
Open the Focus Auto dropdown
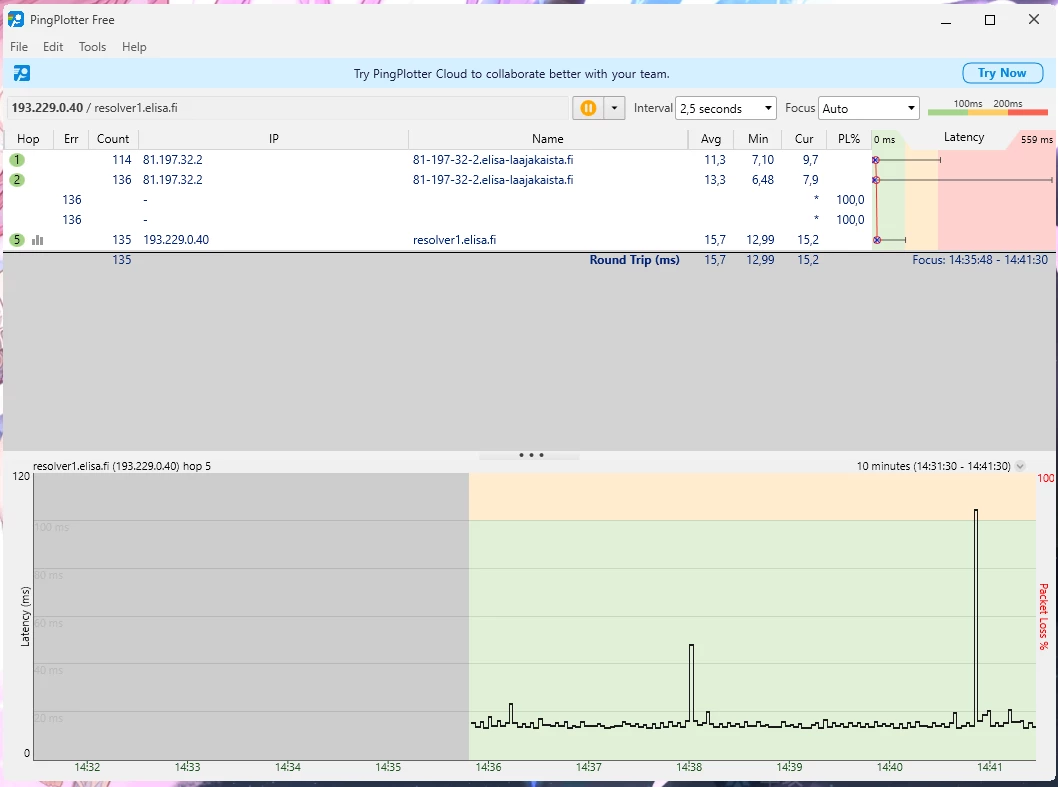(869, 108)
